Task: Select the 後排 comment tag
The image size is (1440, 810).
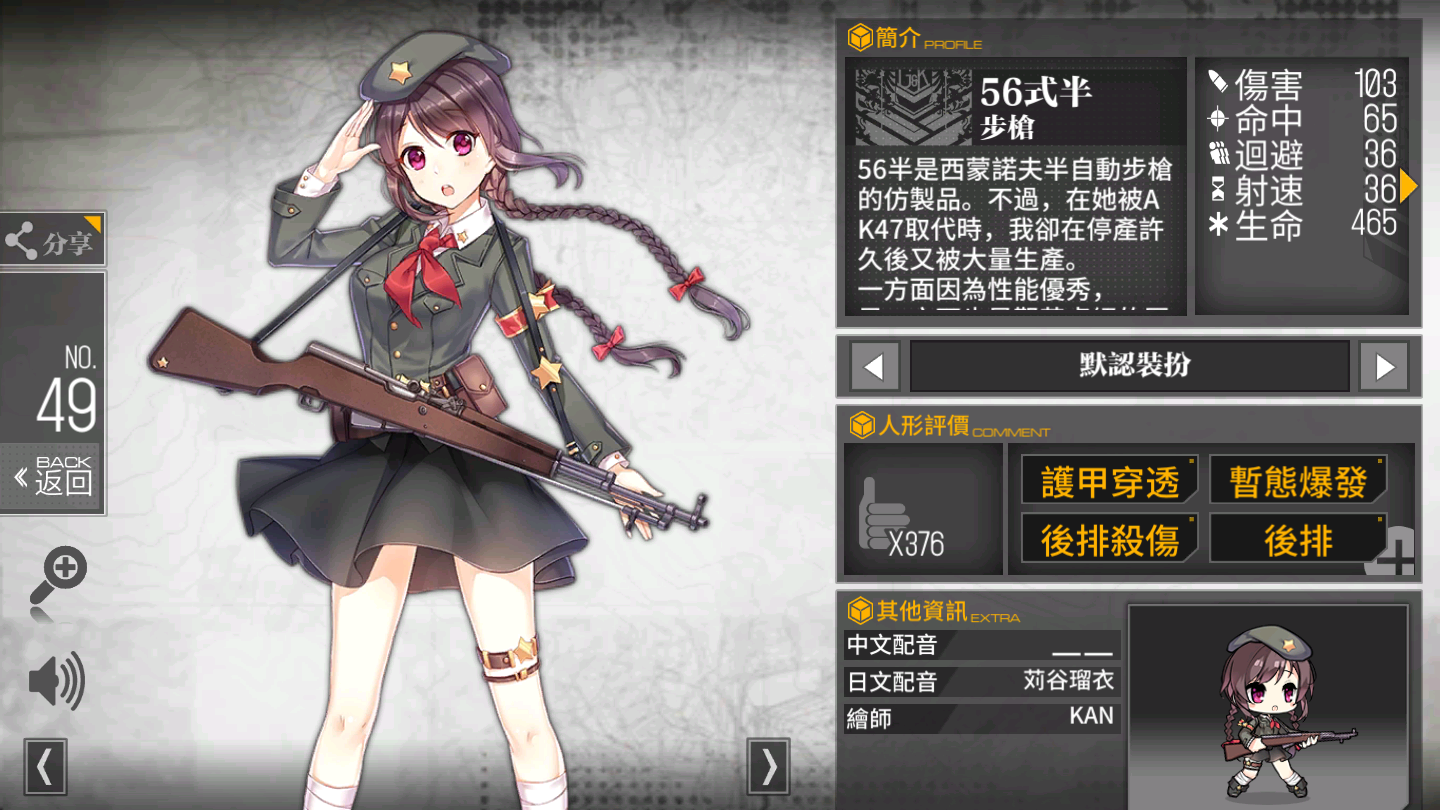Action: (x=1299, y=540)
